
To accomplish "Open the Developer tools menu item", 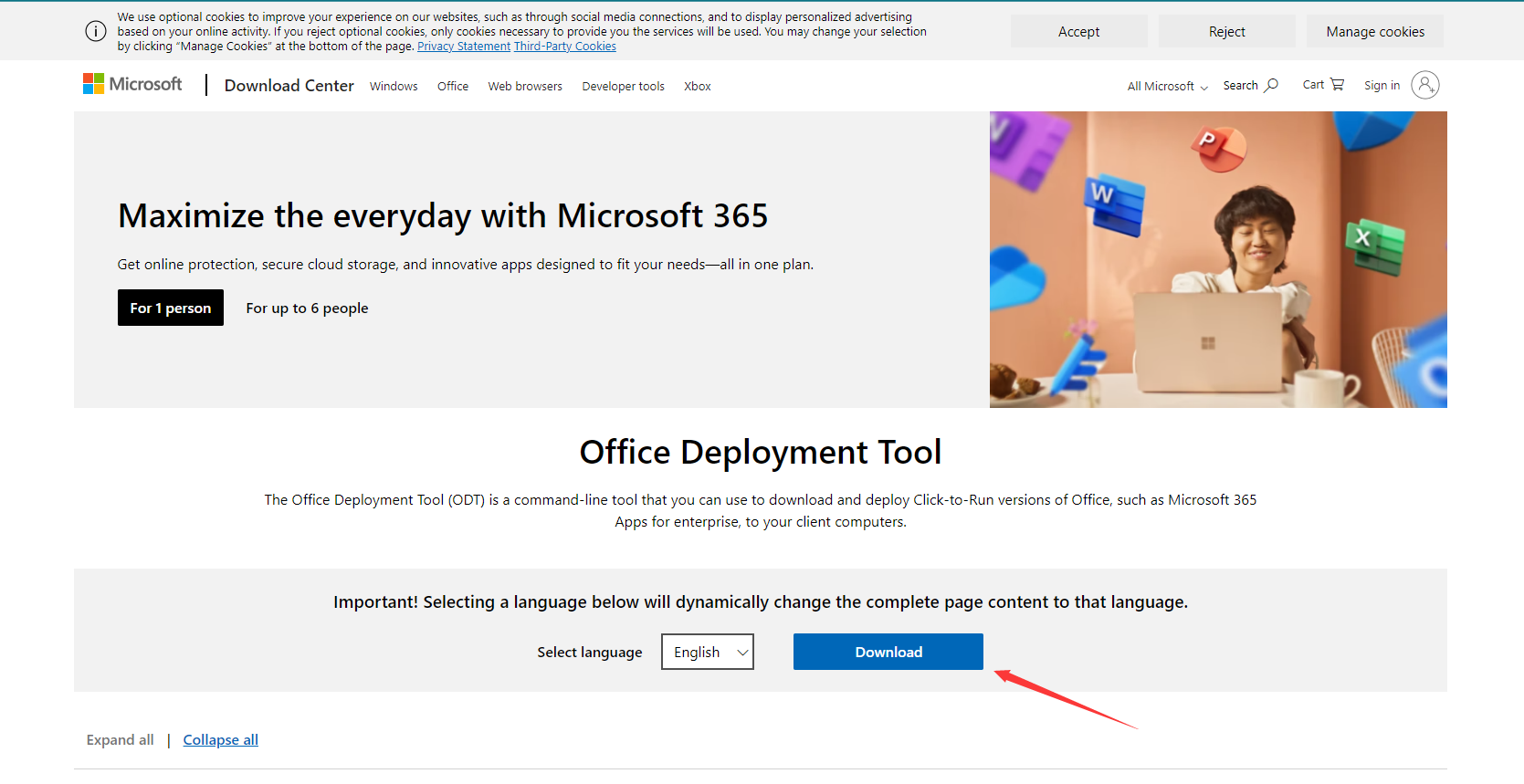I will point(624,86).
